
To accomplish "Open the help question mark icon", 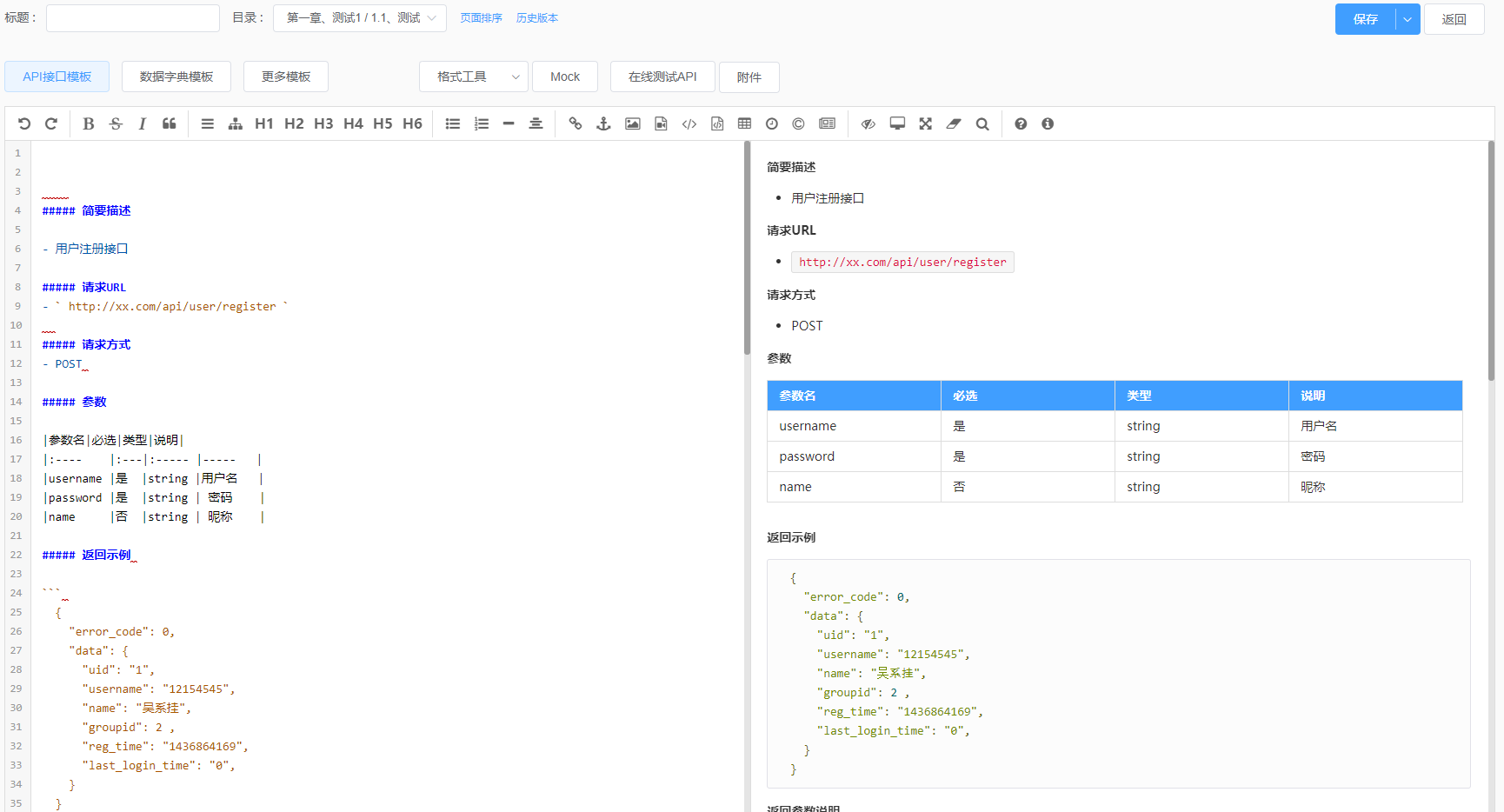I will pos(1021,123).
